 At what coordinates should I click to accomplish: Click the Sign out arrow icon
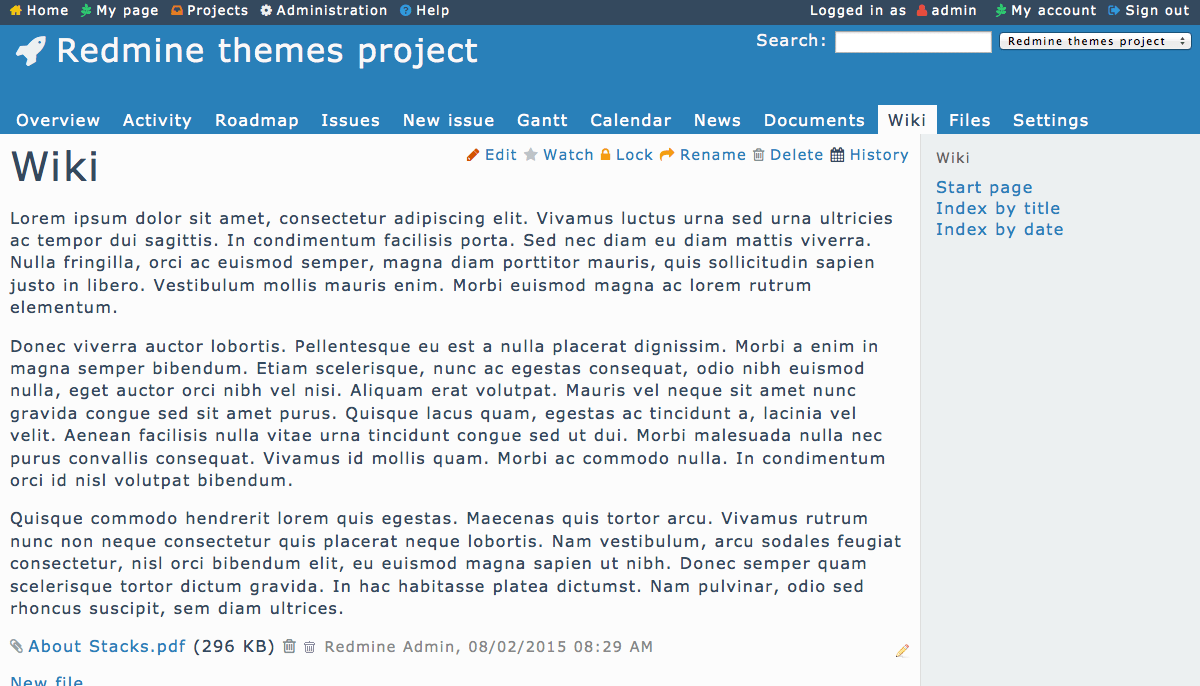1114,11
